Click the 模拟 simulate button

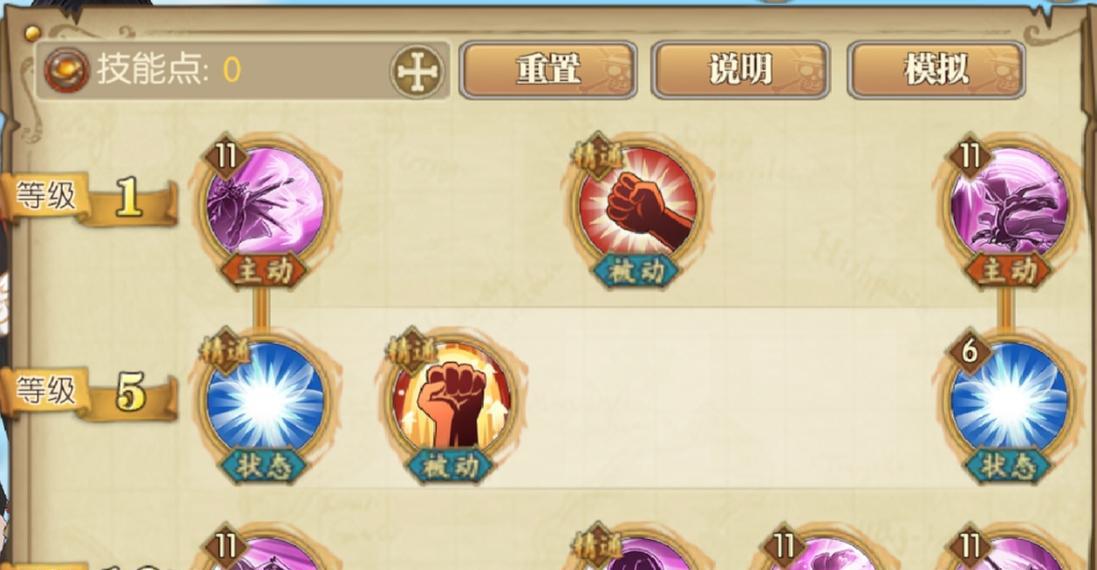click(x=936, y=70)
